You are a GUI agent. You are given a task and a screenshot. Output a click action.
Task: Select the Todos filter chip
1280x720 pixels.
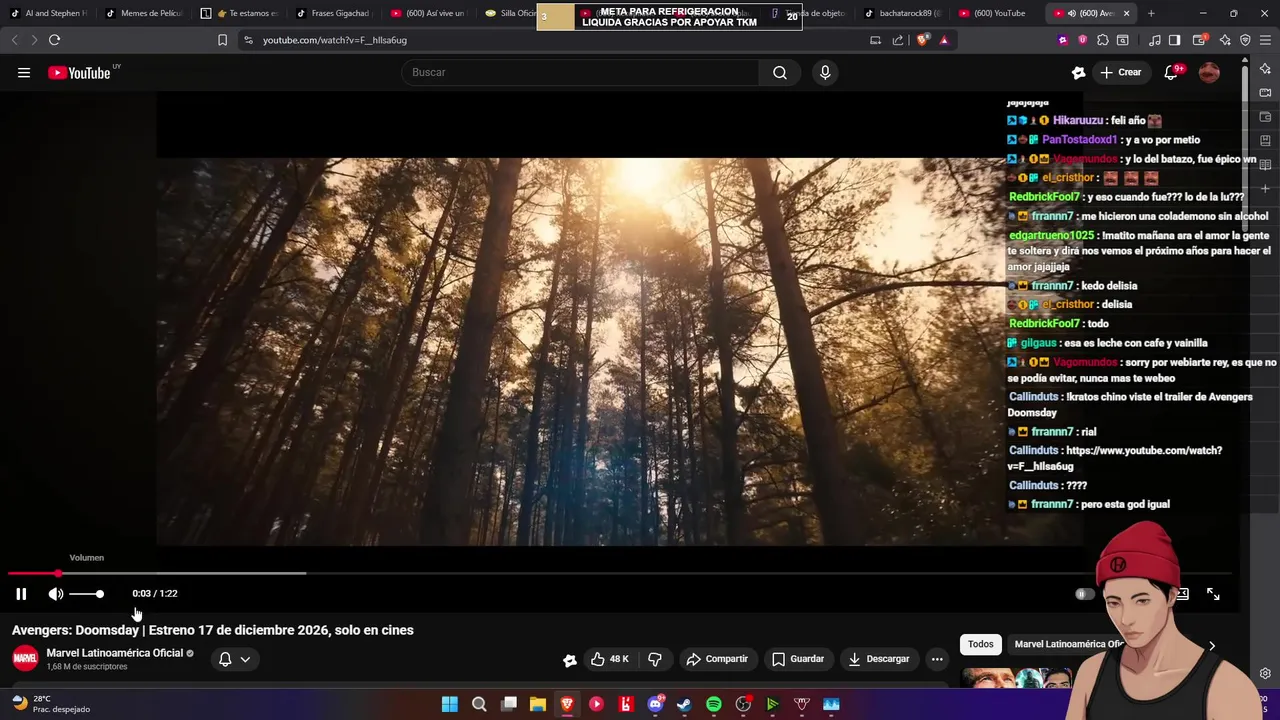tap(981, 645)
